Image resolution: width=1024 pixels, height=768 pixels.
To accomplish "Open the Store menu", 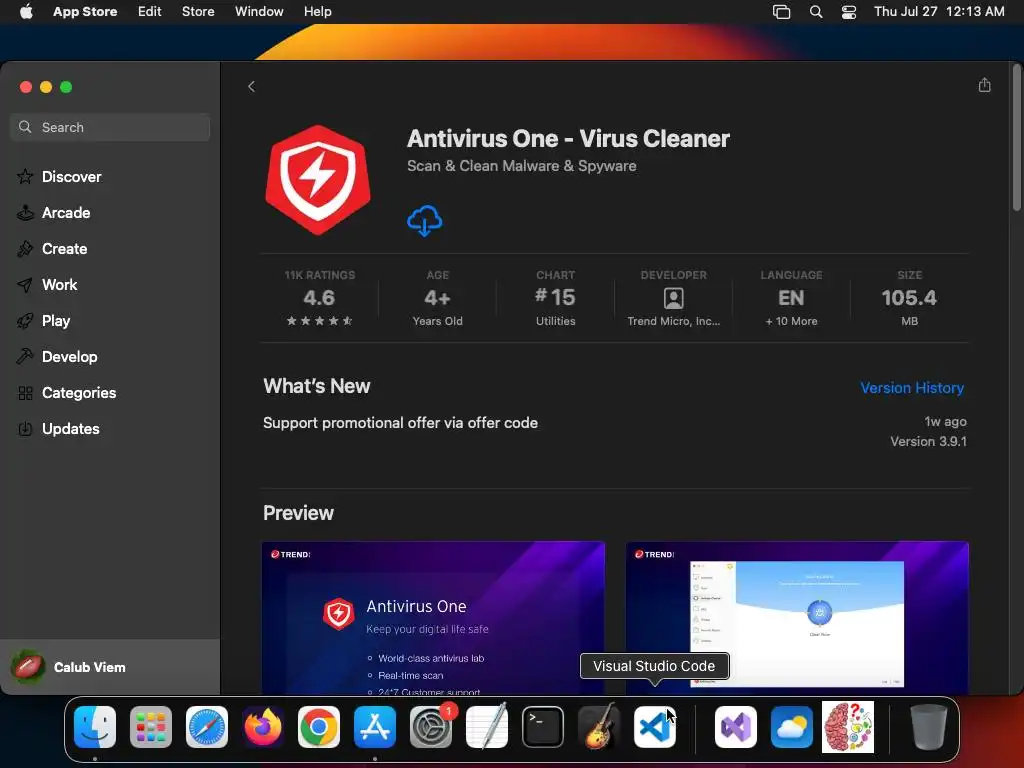I will point(198,12).
